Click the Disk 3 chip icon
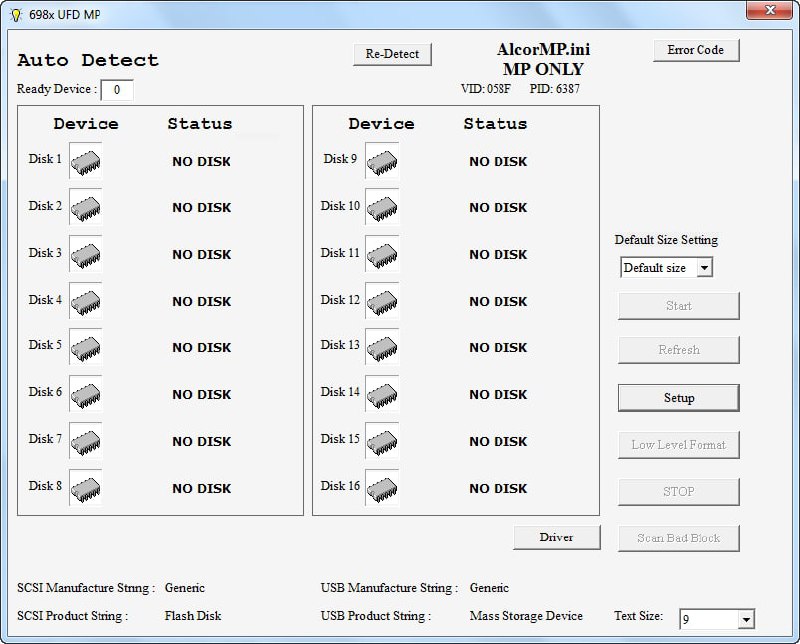The width and height of the screenshot is (800, 644). click(85, 254)
